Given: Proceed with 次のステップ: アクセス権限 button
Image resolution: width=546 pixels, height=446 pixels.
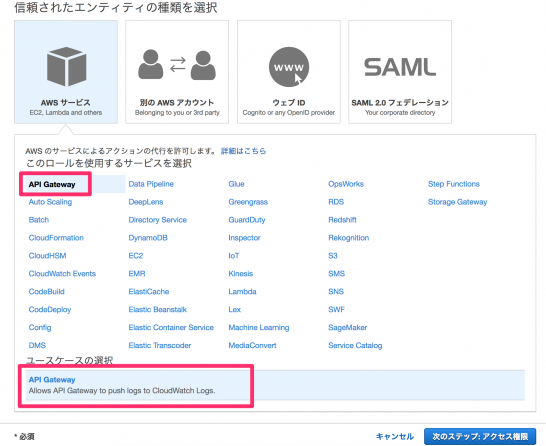Looking at the screenshot, I should (x=480, y=436).
